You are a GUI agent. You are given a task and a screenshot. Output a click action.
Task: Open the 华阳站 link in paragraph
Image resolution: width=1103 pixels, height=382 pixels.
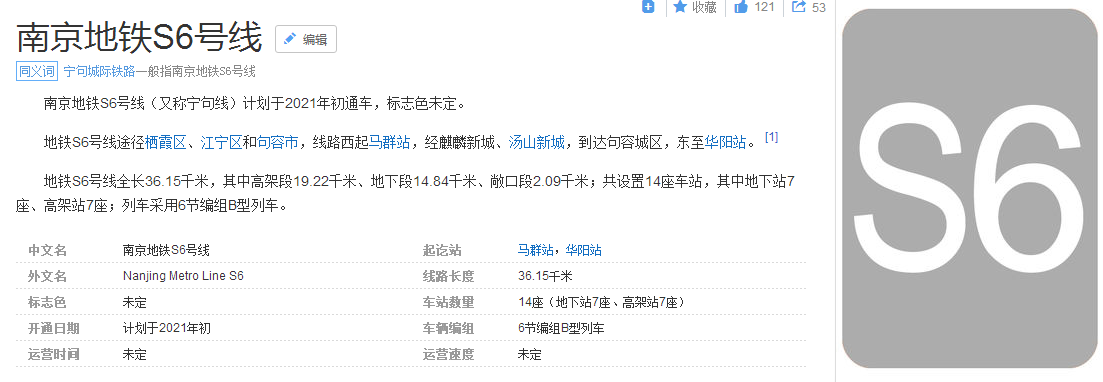[725, 143]
